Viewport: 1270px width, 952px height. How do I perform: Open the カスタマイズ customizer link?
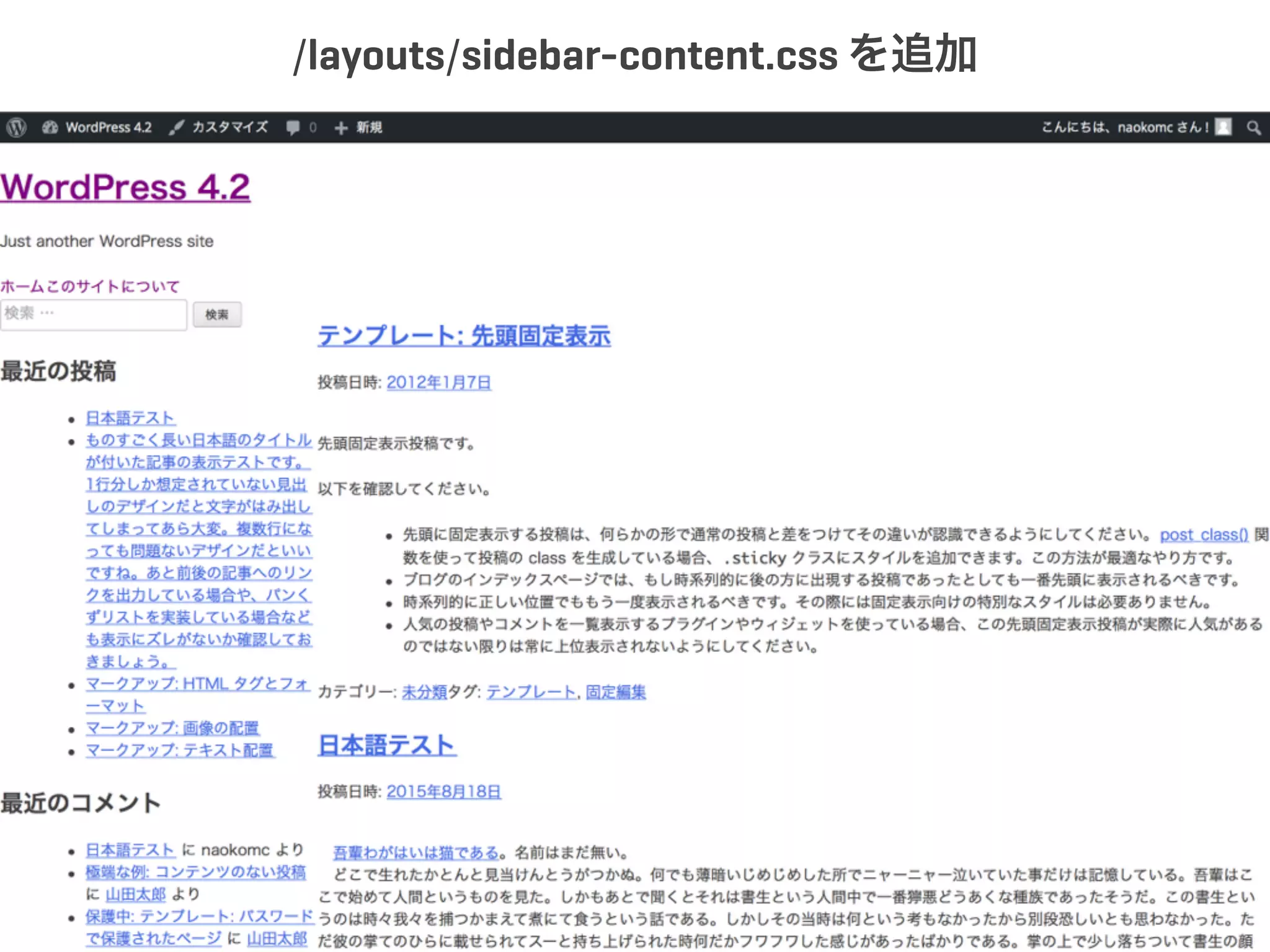218,127
